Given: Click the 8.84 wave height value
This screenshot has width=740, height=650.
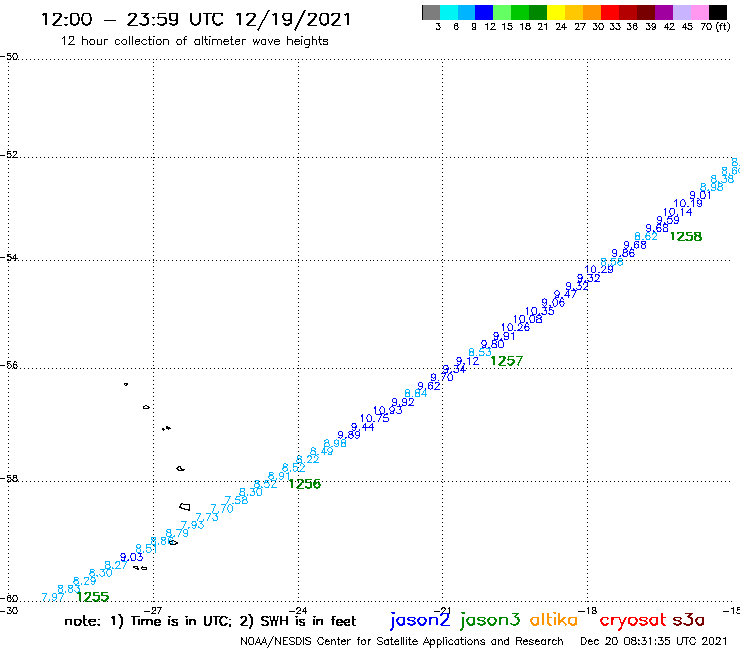Looking at the screenshot, I should pyautogui.click(x=416, y=393).
